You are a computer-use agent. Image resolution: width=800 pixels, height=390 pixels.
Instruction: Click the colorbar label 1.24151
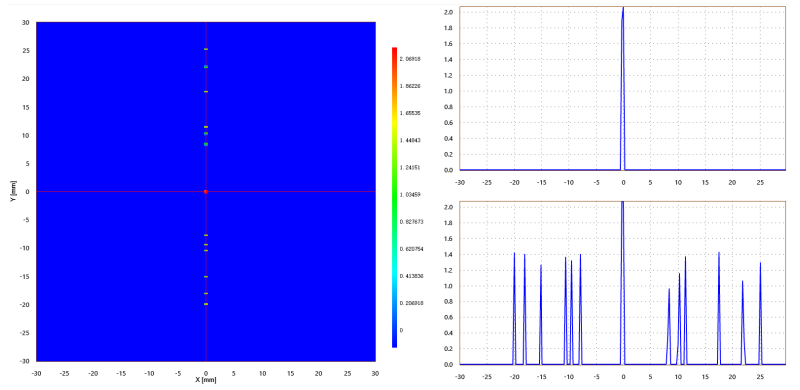coord(410,167)
